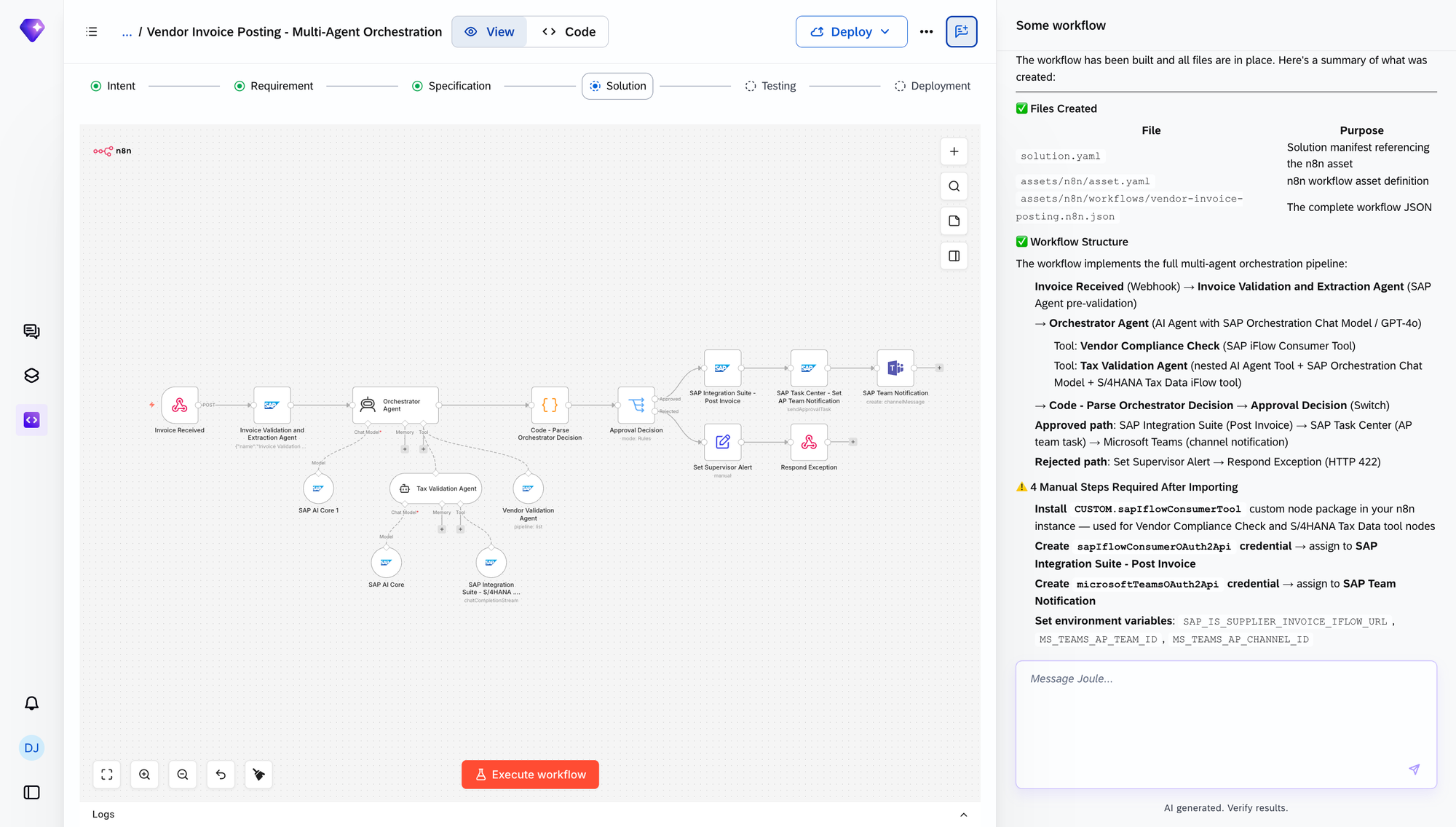
Task: Click the solution.yaml file name
Action: [1060, 156]
